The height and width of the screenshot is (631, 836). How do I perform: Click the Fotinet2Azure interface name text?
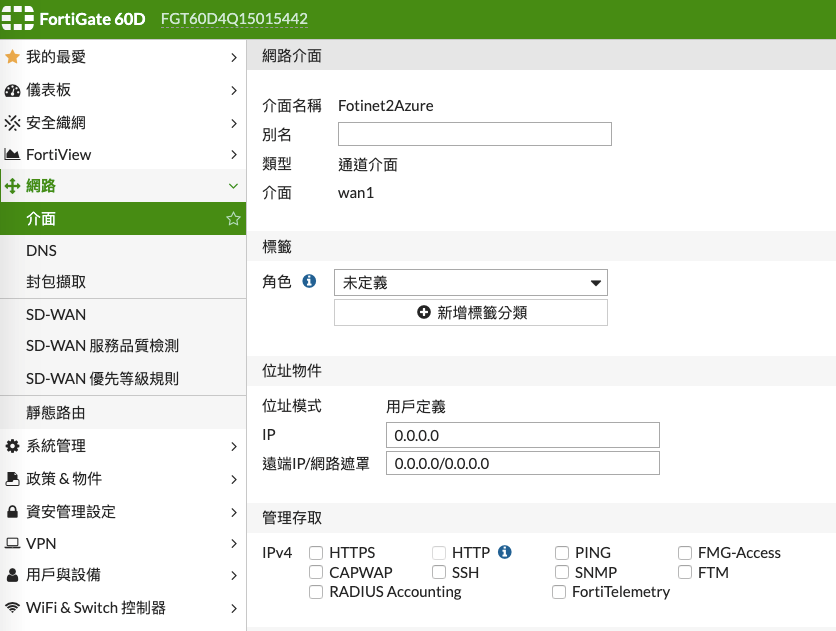click(x=385, y=106)
